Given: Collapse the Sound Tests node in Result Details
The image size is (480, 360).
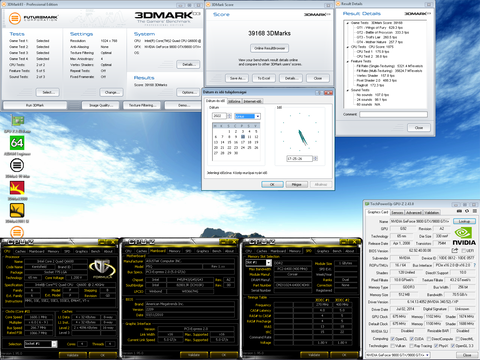Looking at the screenshot, I should coord(348,90).
